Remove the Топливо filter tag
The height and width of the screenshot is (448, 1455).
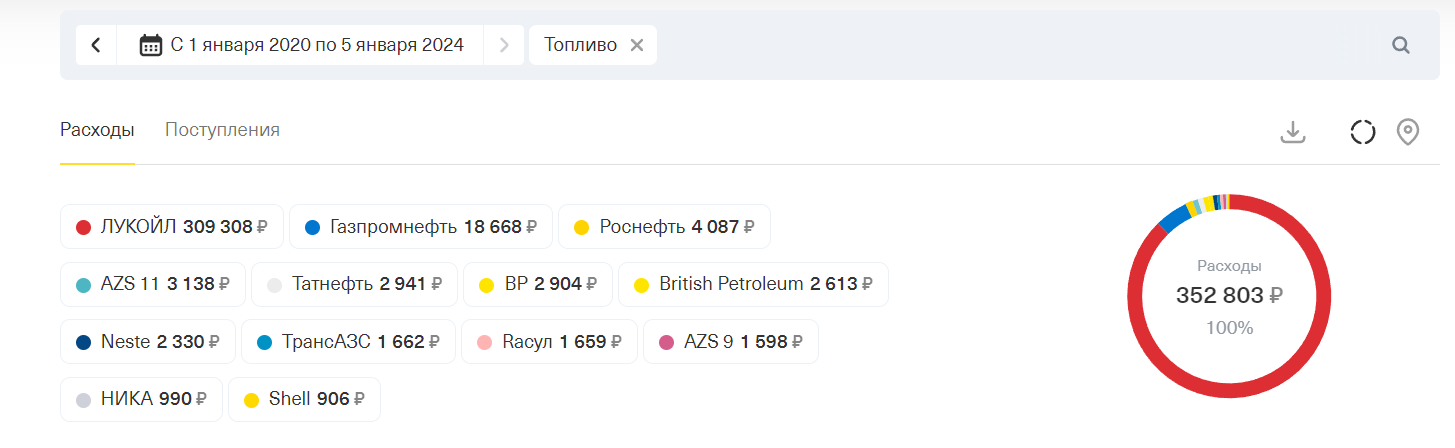point(637,45)
